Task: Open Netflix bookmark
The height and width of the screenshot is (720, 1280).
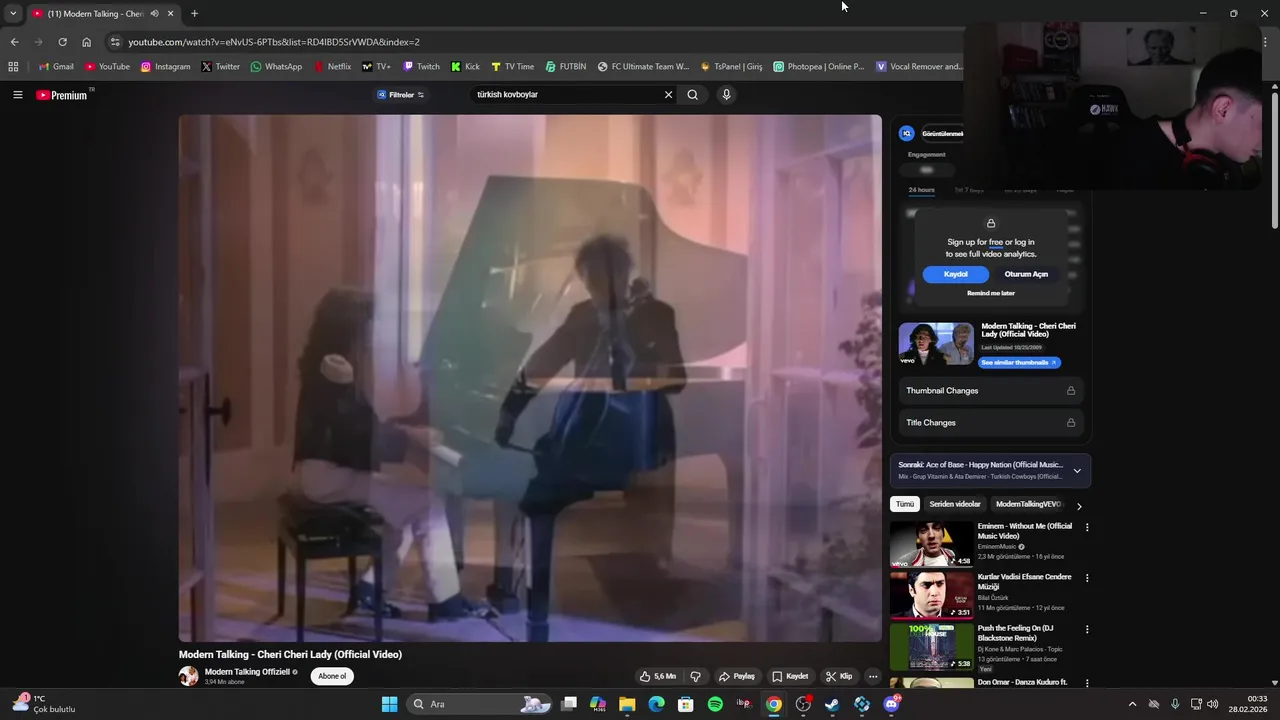Action: tap(332, 66)
